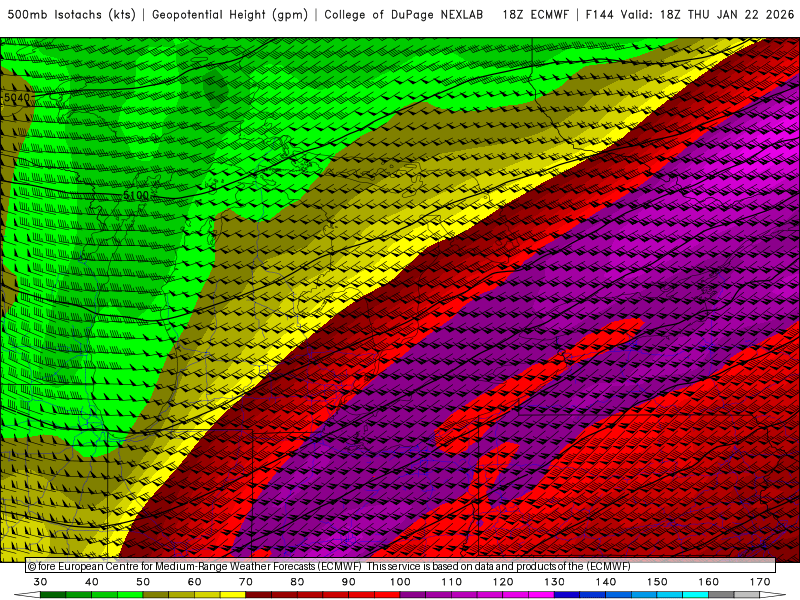Click the legend value 50
Screen dimensions: 800x600
point(143,582)
